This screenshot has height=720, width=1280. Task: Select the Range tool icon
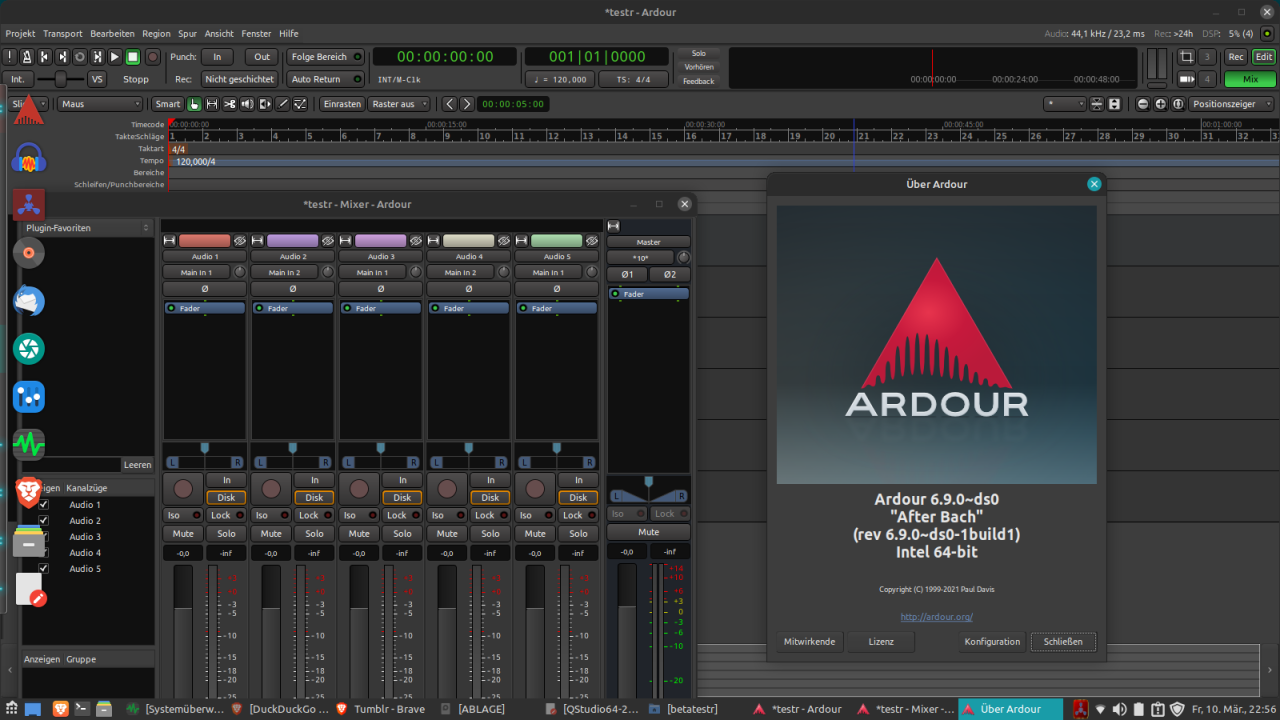point(211,104)
